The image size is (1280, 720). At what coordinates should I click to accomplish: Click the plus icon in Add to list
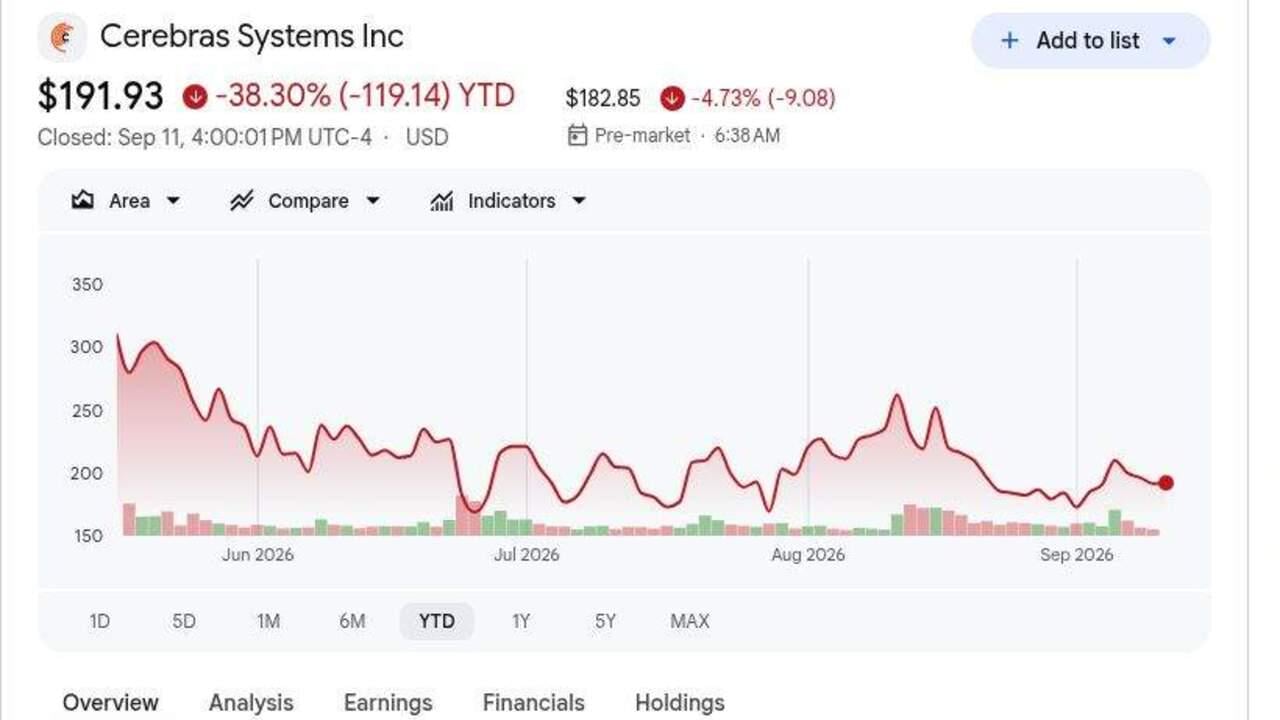tap(1010, 41)
